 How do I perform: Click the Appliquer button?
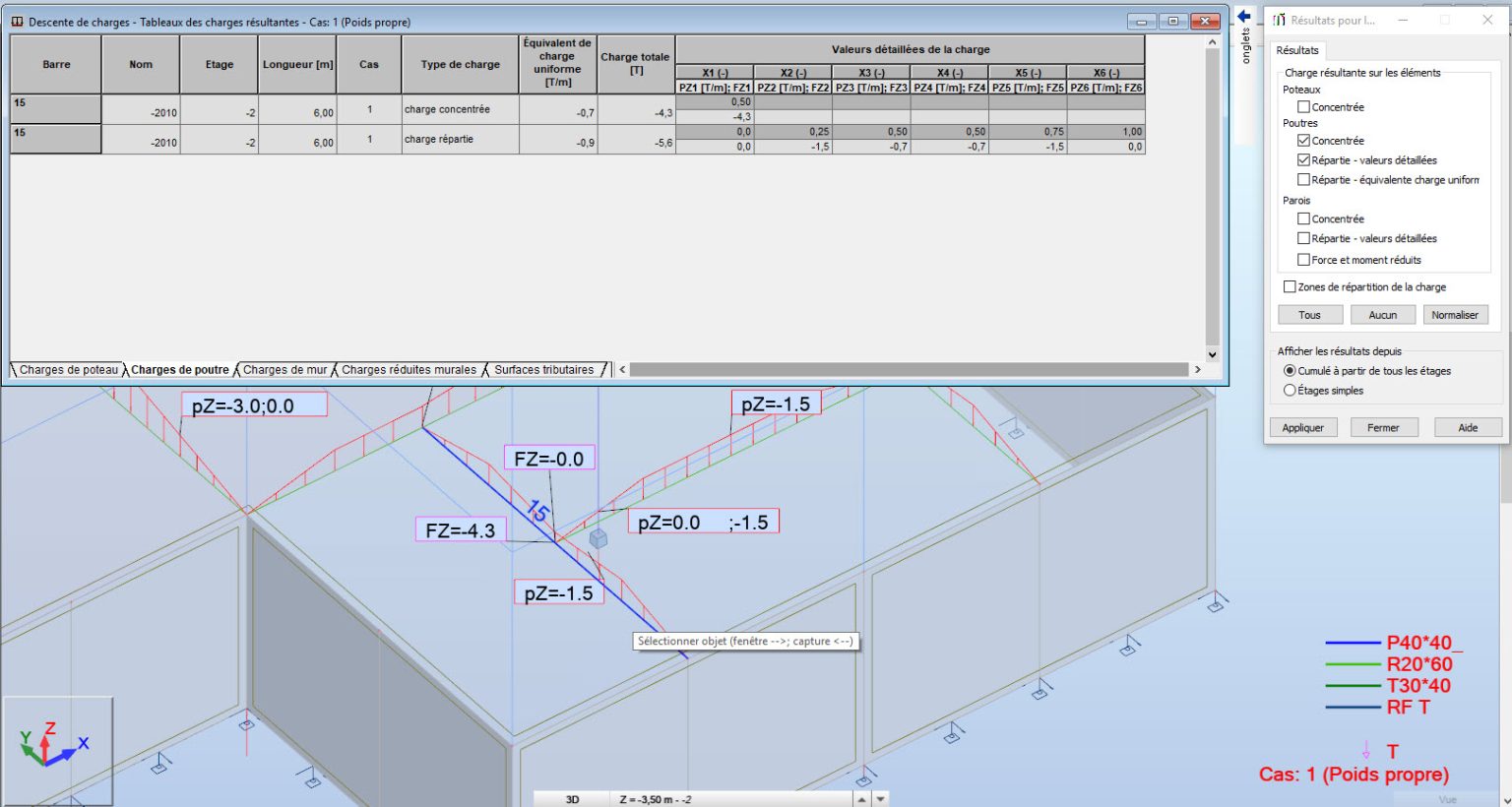pos(1303,427)
